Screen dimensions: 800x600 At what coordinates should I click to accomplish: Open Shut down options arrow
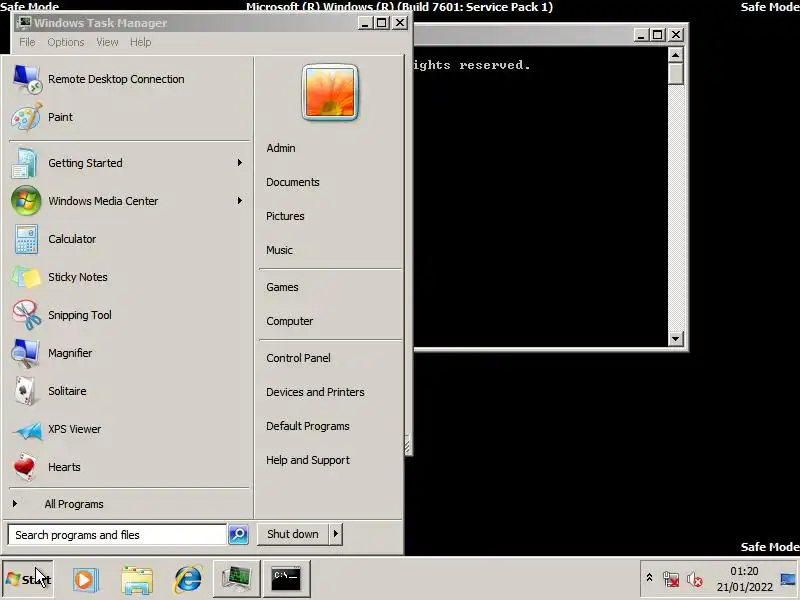pyautogui.click(x=335, y=534)
